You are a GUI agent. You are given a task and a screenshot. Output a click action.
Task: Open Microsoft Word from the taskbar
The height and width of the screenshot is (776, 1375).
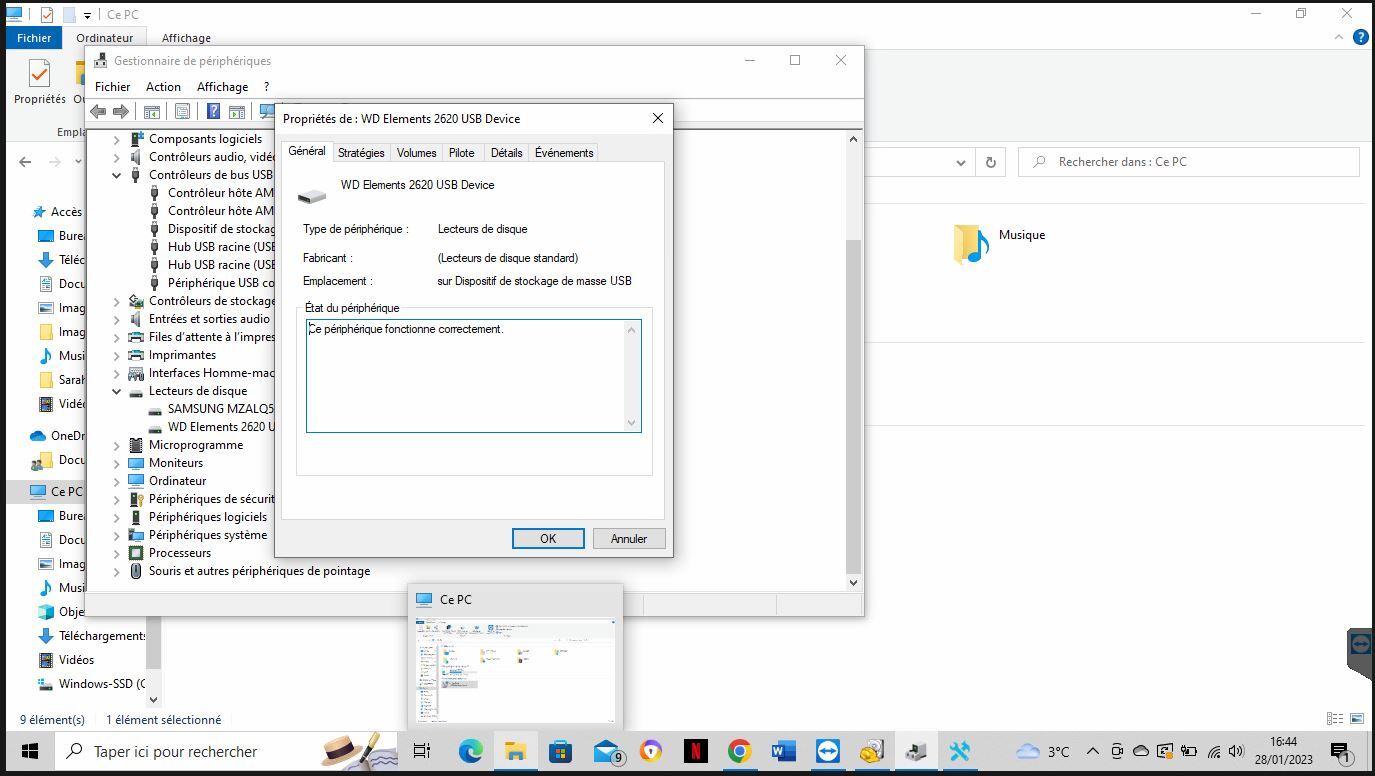pyautogui.click(x=783, y=751)
